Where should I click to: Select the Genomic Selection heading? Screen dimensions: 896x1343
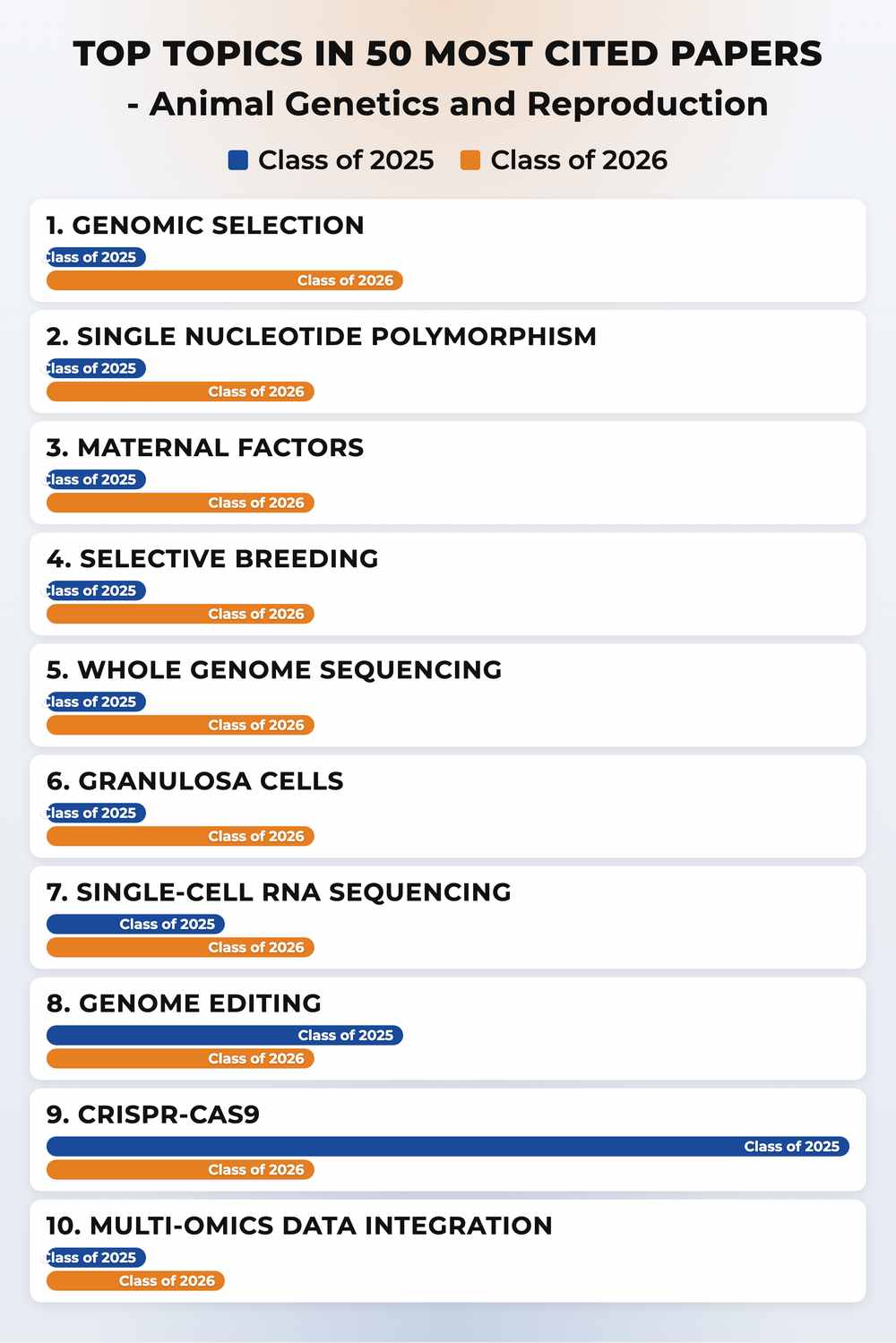pyautogui.click(x=205, y=225)
